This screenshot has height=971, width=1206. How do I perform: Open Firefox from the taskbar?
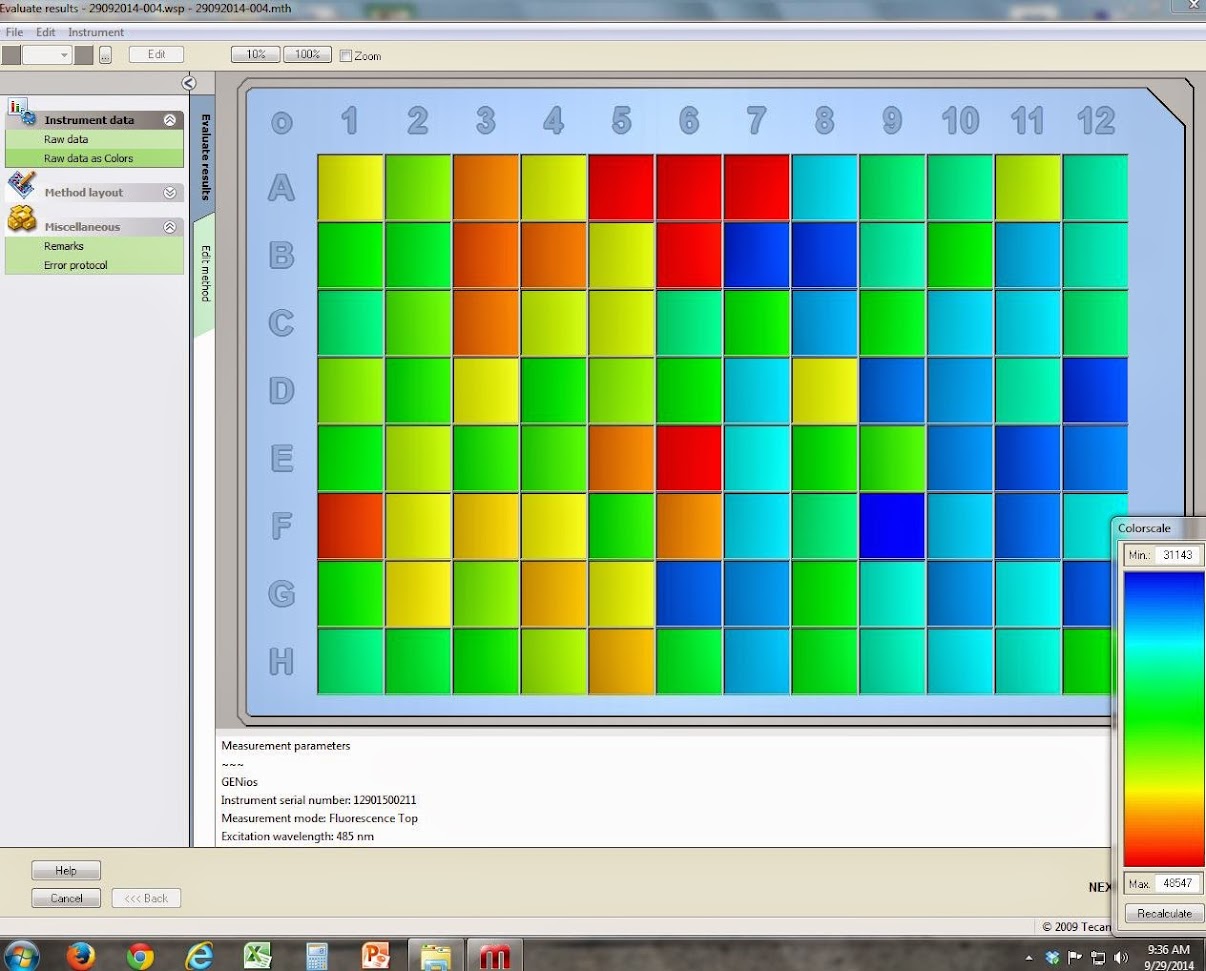click(80, 955)
